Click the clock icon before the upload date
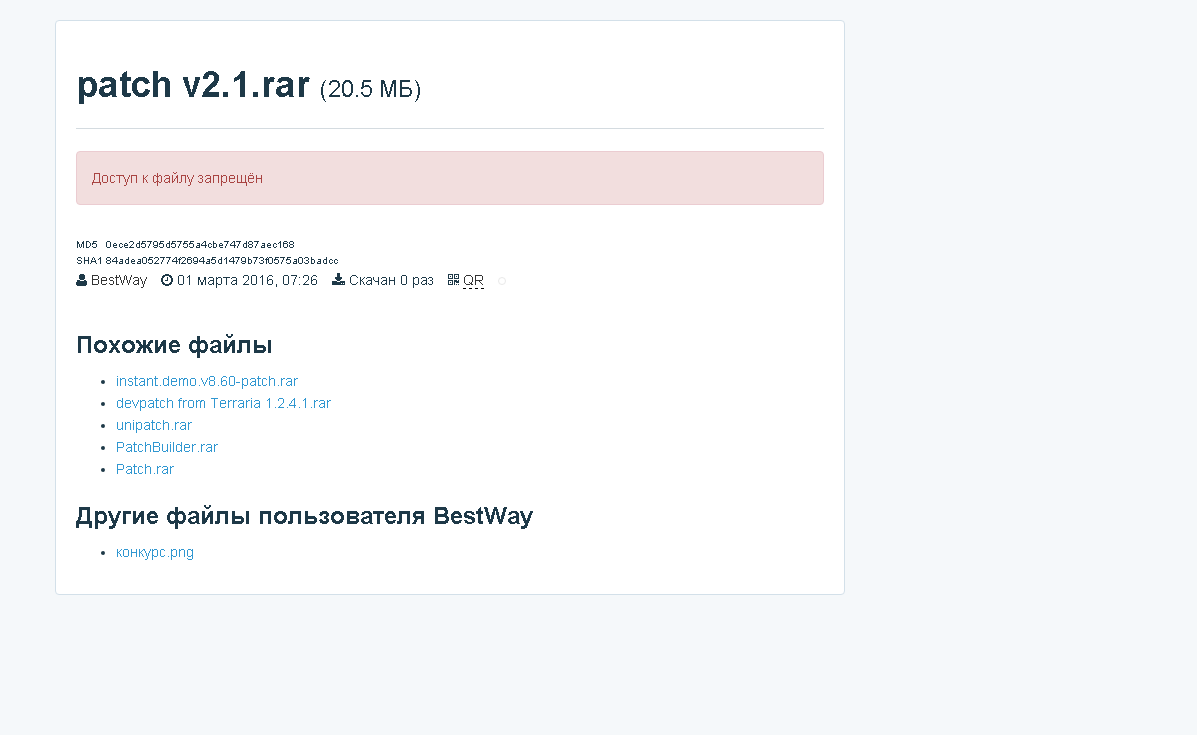1197x735 pixels. tap(167, 281)
